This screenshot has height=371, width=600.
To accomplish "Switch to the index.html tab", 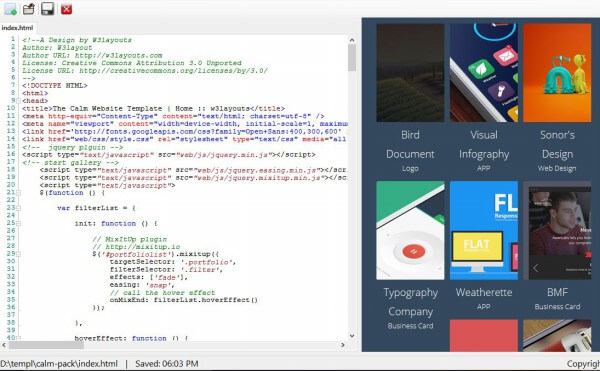I will coord(17,28).
